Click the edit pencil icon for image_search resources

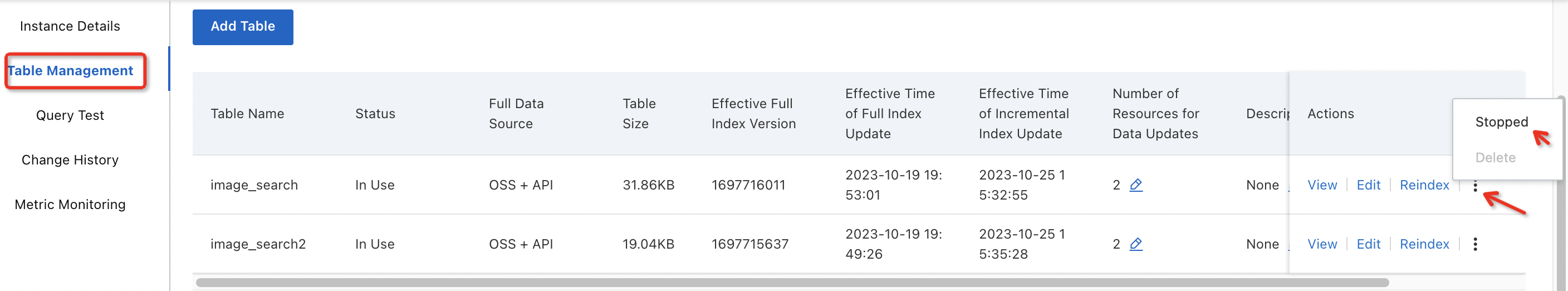[x=1136, y=185]
